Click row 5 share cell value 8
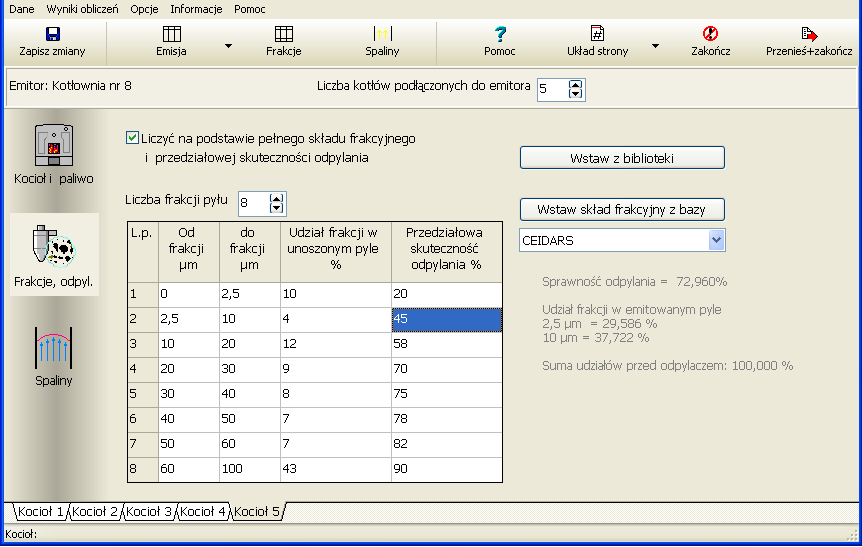Image resolution: width=862 pixels, height=547 pixels. (335, 394)
